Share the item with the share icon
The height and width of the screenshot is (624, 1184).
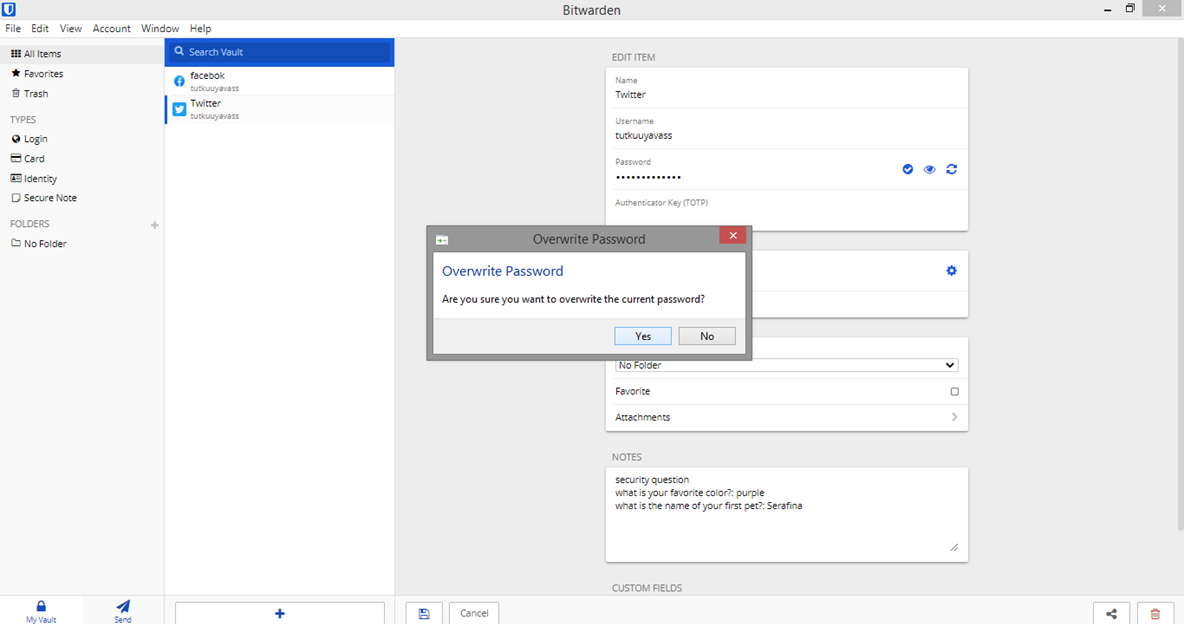tap(1112, 613)
